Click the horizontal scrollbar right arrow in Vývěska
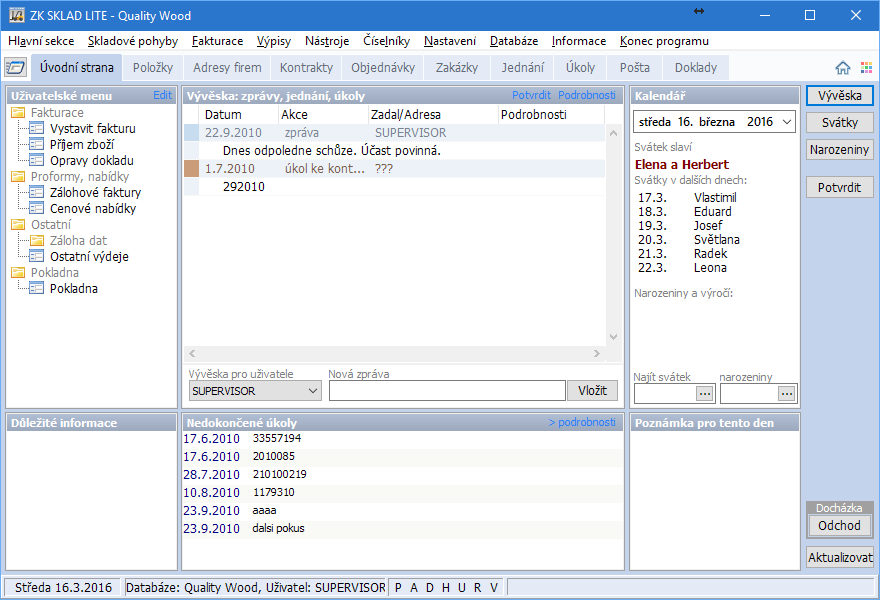The width and height of the screenshot is (880, 600). point(597,353)
